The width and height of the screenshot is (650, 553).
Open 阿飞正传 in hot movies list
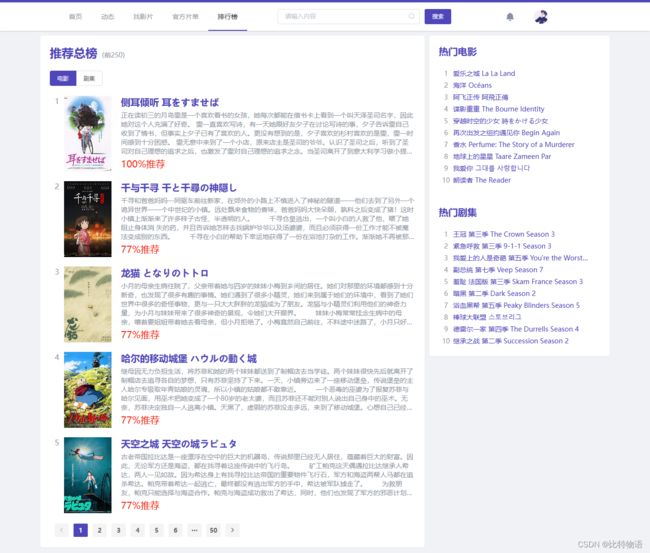coord(480,97)
